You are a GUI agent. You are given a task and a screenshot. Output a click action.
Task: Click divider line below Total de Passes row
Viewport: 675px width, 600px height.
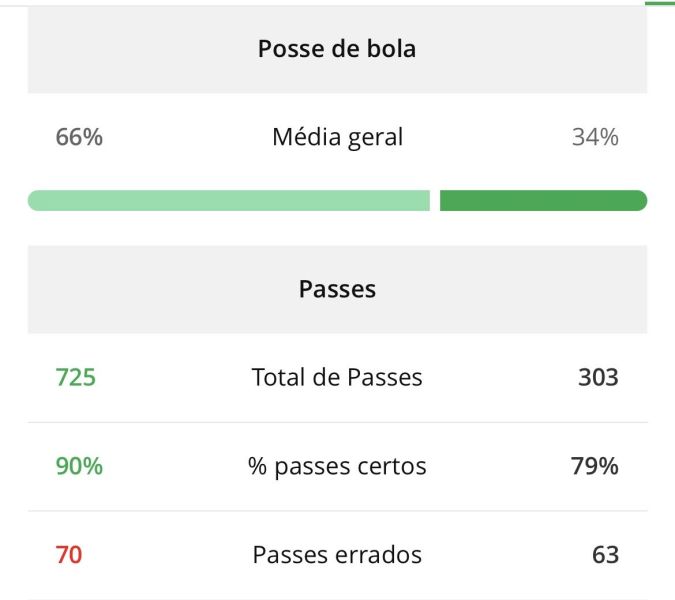(337, 422)
